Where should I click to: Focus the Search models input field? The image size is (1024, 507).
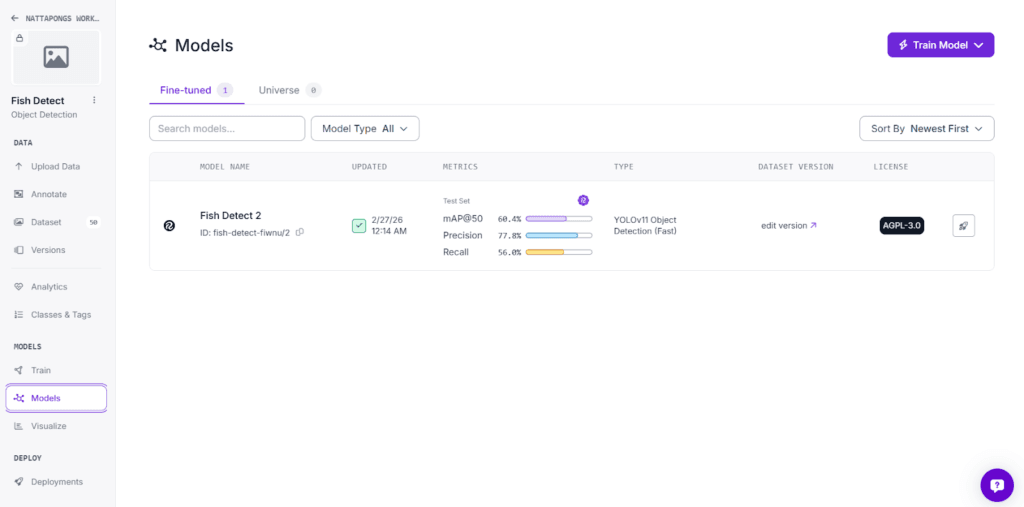pyautogui.click(x=227, y=129)
